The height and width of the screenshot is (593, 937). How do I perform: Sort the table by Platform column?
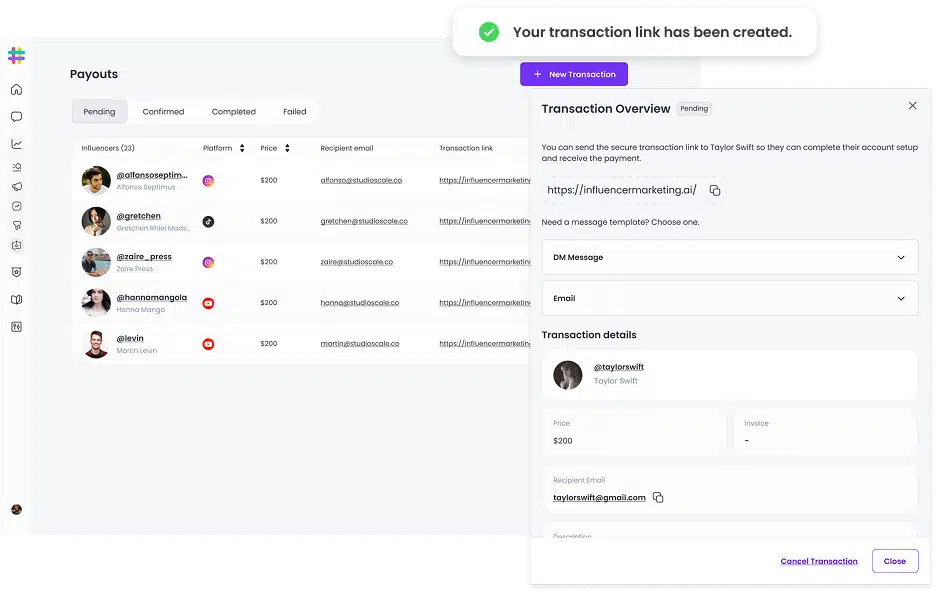tap(242, 148)
